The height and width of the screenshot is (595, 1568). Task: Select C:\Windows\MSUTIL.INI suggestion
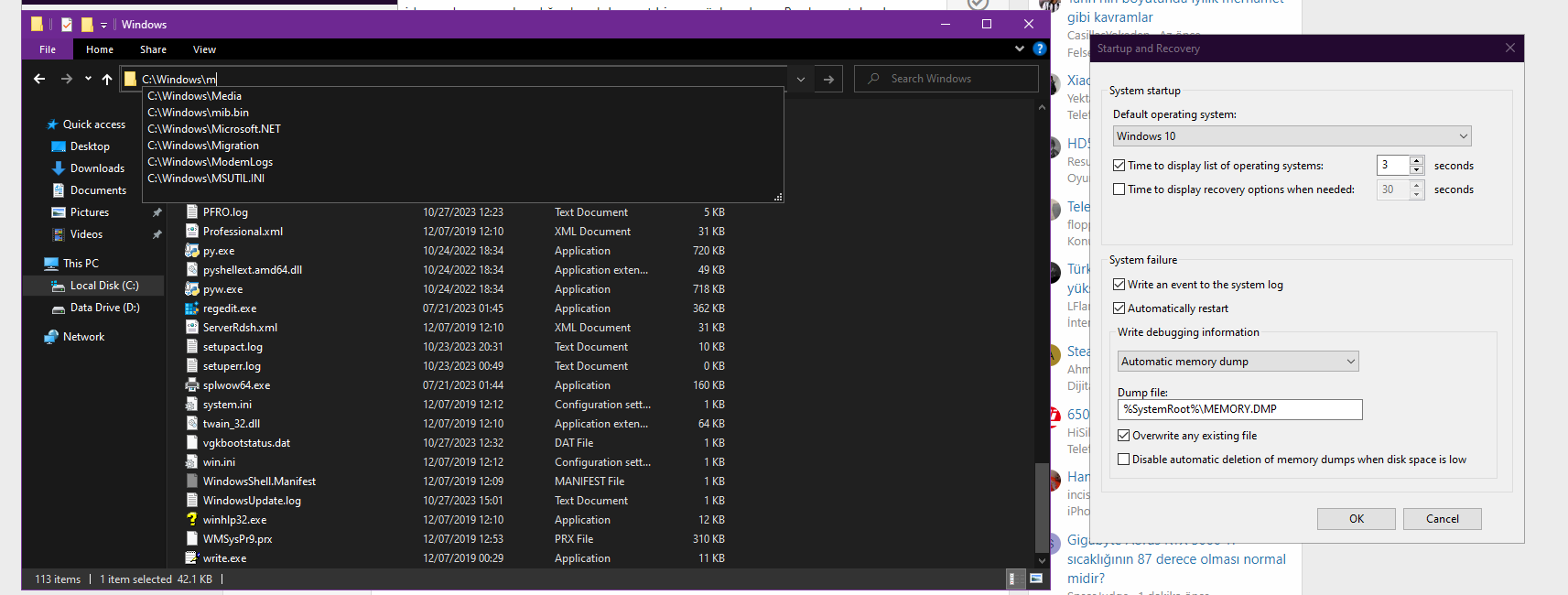click(205, 178)
